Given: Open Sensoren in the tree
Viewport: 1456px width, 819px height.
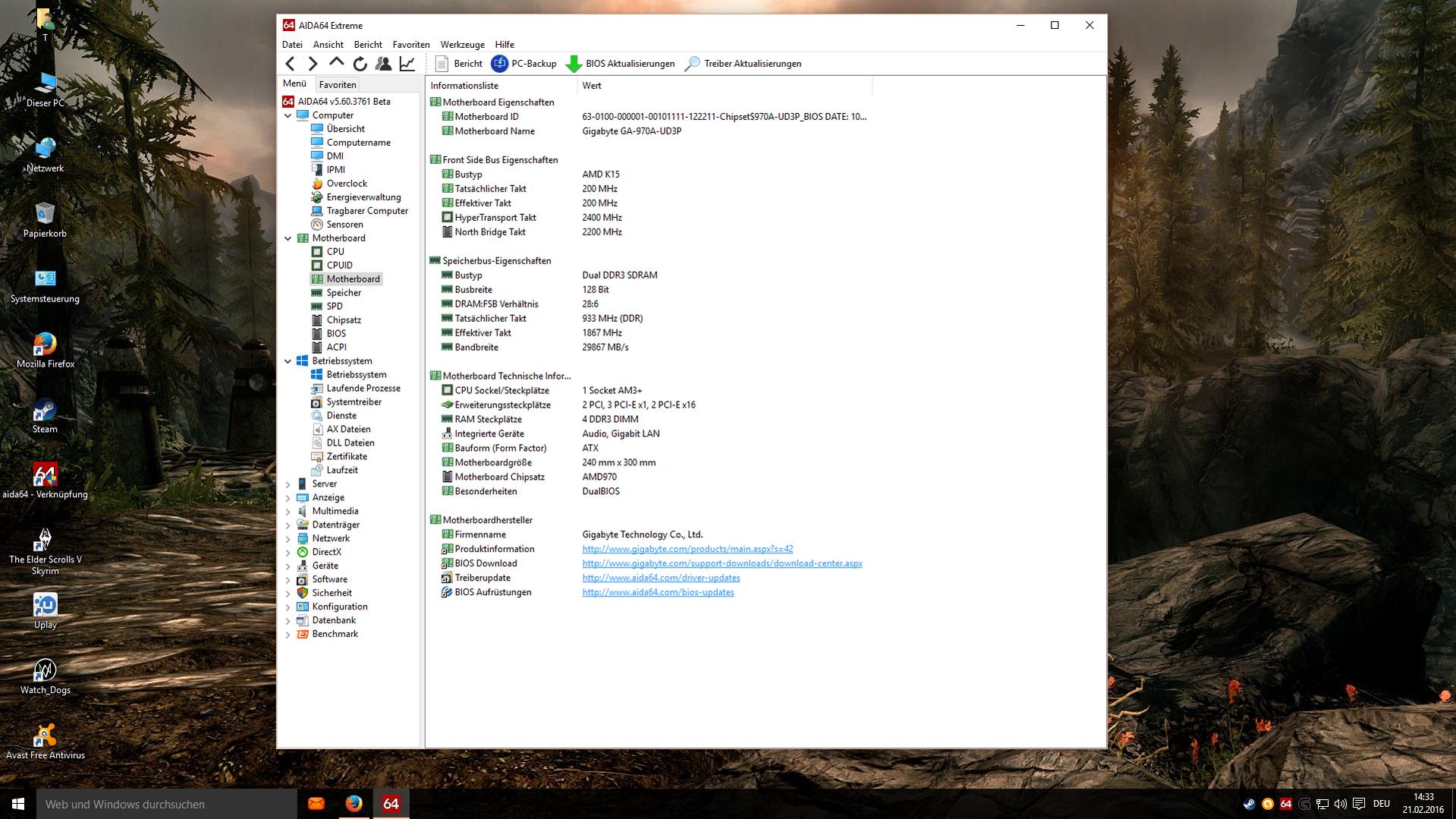Looking at the screenshot, I should [344, 225].
